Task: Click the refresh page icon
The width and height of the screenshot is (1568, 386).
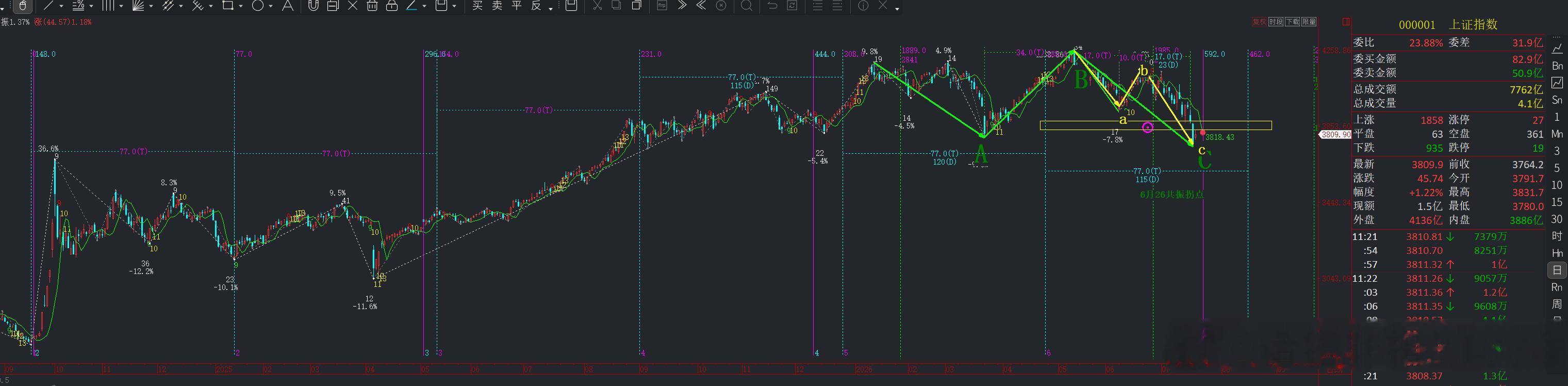Action: (793, 6)
